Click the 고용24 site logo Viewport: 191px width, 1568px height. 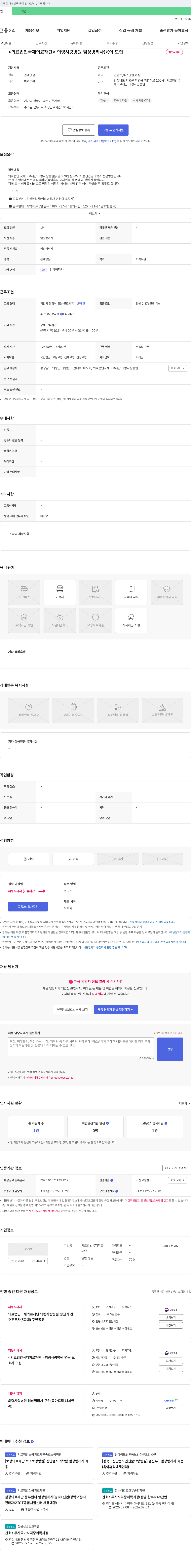(x=7, y=30)
